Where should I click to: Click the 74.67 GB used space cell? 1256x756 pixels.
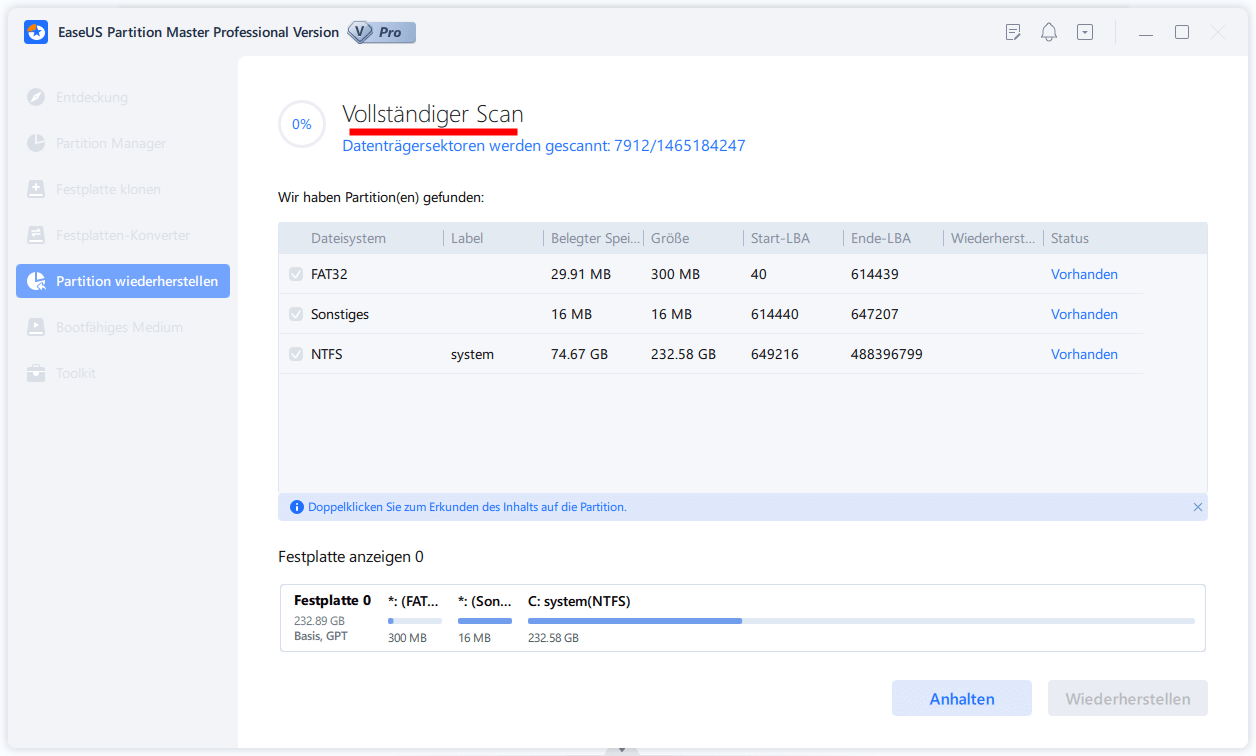581,354
